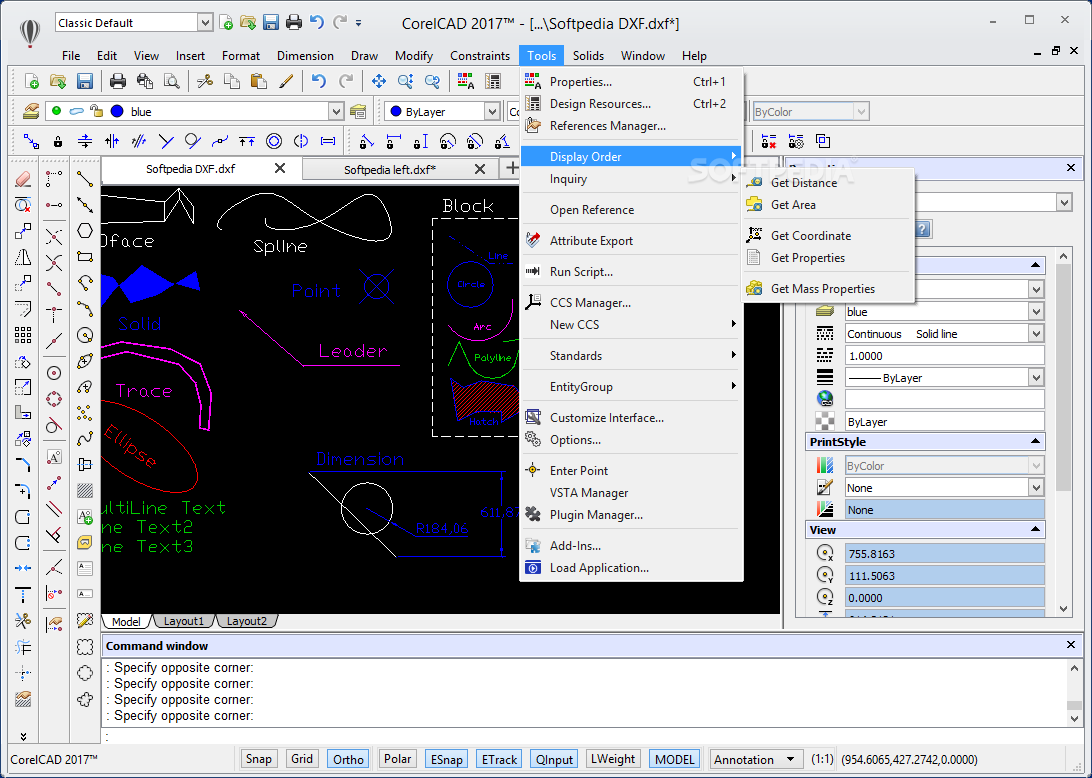Screen dimensions: 1092x778
Task: Toggle the MODEL workspace button
Action: click(675, 759)
